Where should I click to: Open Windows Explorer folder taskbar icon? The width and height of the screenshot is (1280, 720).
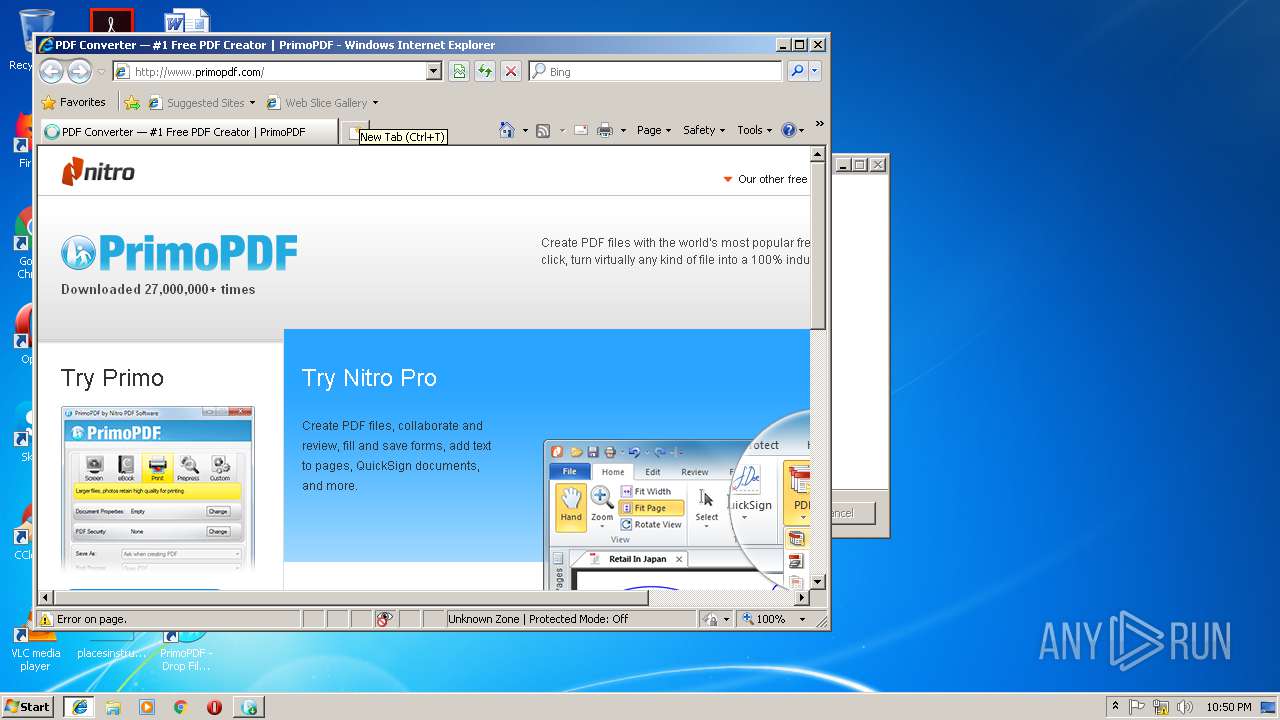pyautogui.click(x=113, y=706)
